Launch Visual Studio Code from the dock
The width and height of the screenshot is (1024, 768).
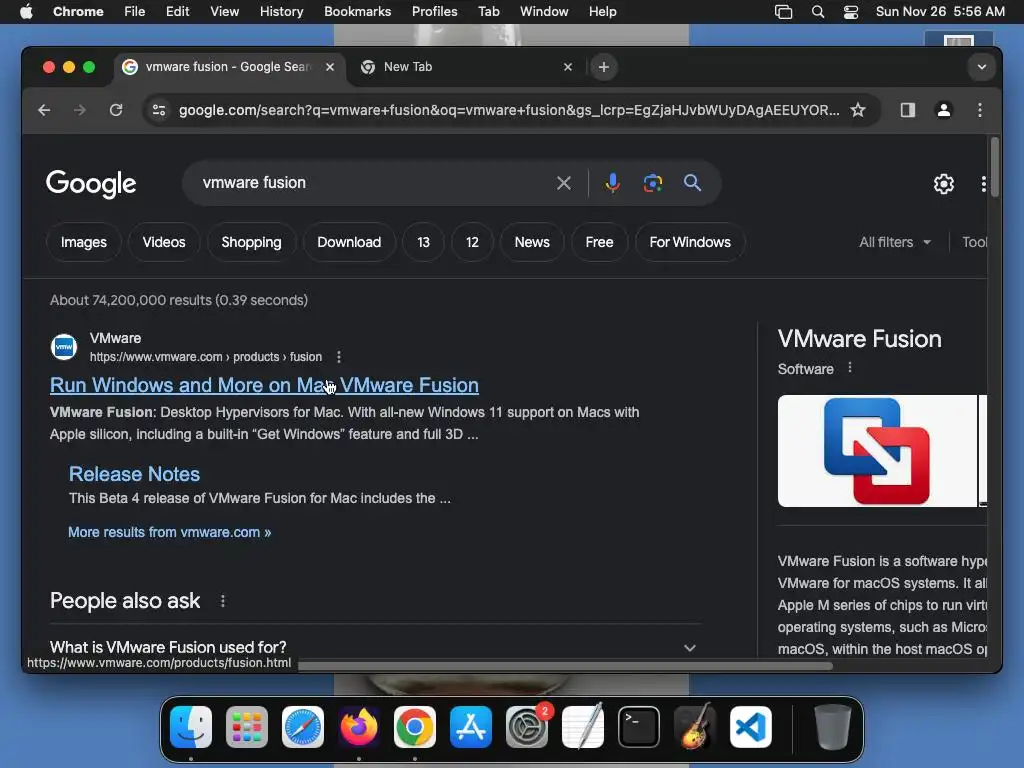(x=751, y=727)
